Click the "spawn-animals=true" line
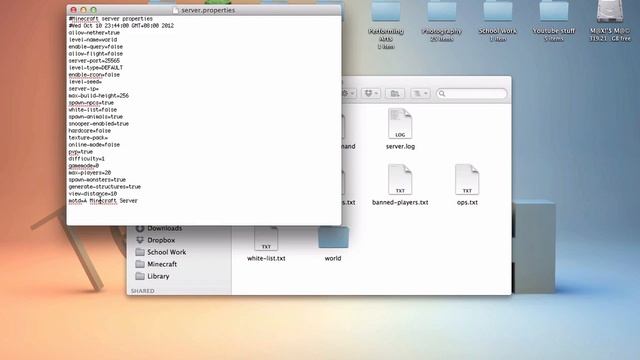Image resolution: width=640 pixels, height=360 pixels. click(96, 117)
